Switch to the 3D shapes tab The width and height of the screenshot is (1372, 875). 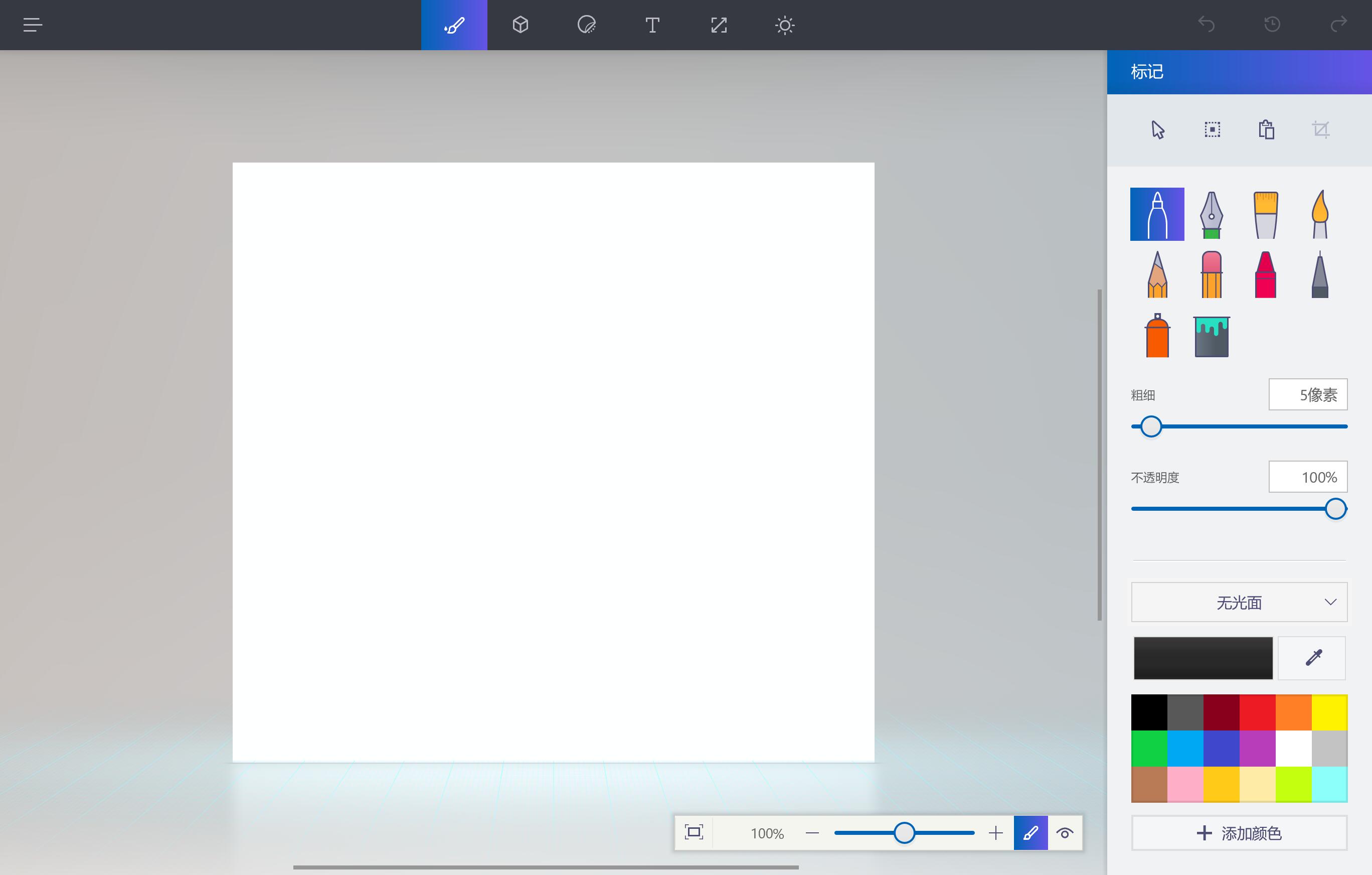coord(520,25)
